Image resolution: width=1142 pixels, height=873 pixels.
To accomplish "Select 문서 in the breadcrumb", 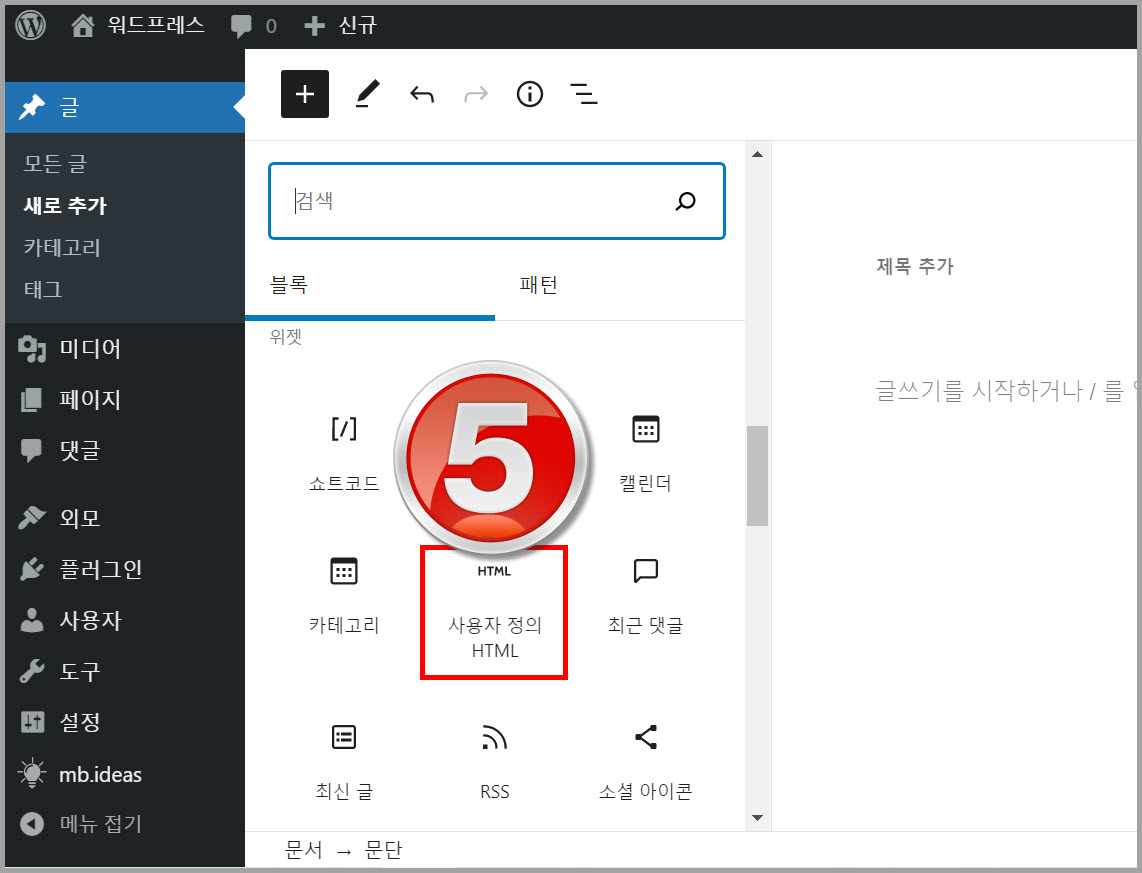I will [x=304, y=850].
